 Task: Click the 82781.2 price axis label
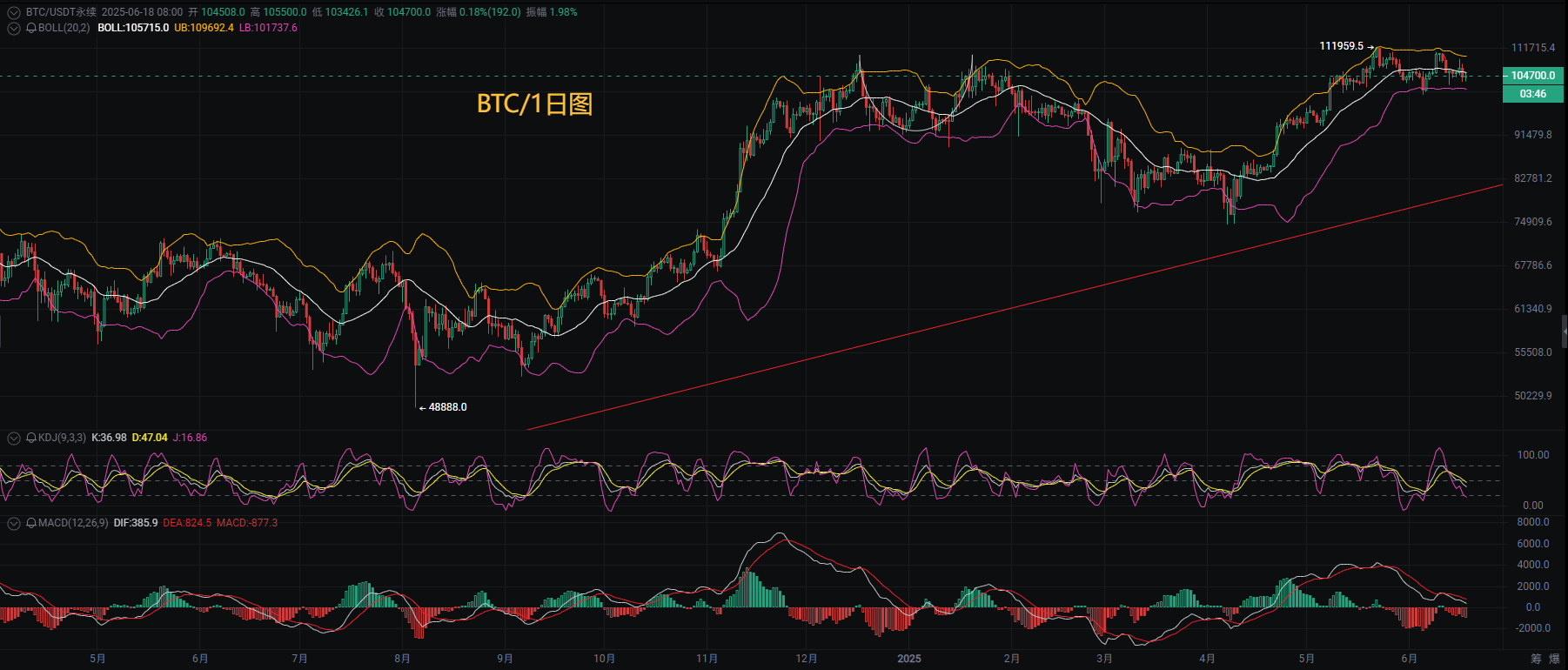click(1533, 178)
